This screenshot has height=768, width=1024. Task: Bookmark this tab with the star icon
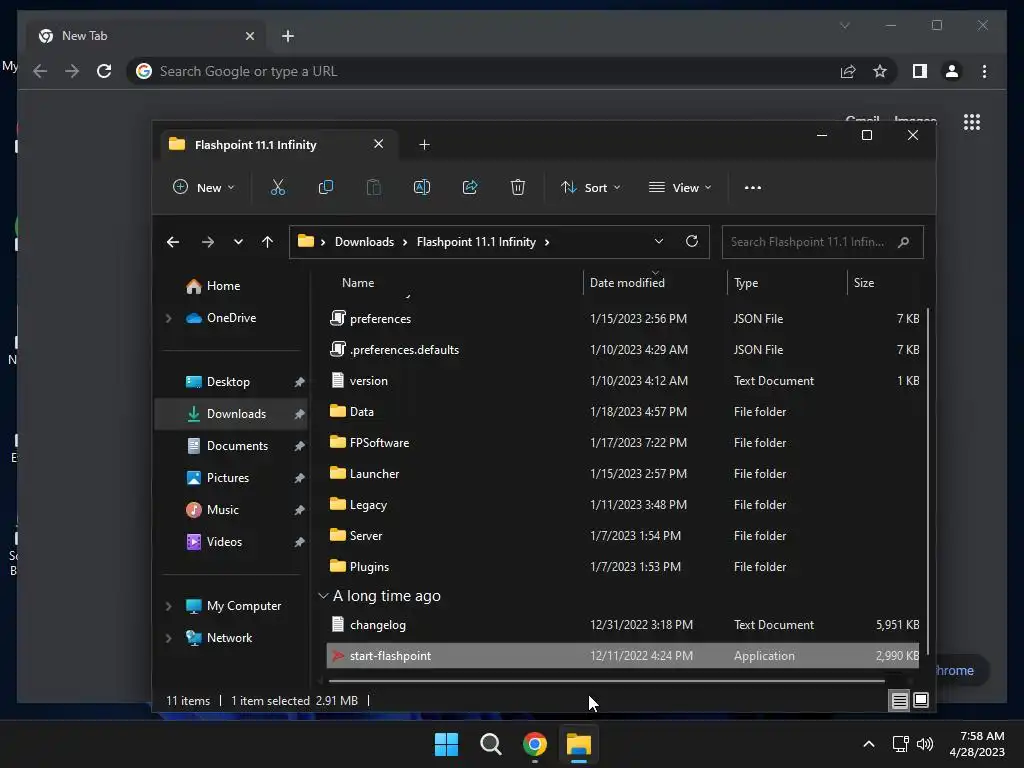880,71
